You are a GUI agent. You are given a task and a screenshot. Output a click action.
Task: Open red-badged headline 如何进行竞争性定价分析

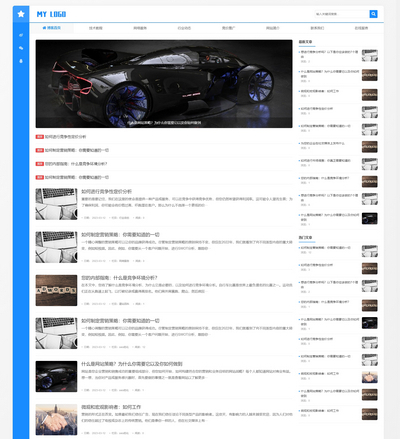(65, 137)
